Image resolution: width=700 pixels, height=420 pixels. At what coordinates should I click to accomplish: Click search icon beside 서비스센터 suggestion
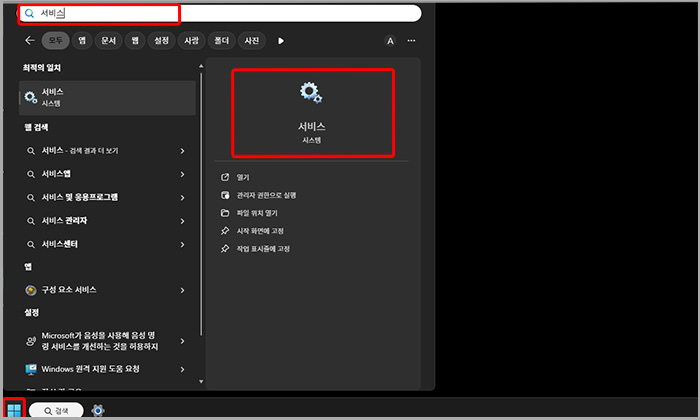pos(31,245)
